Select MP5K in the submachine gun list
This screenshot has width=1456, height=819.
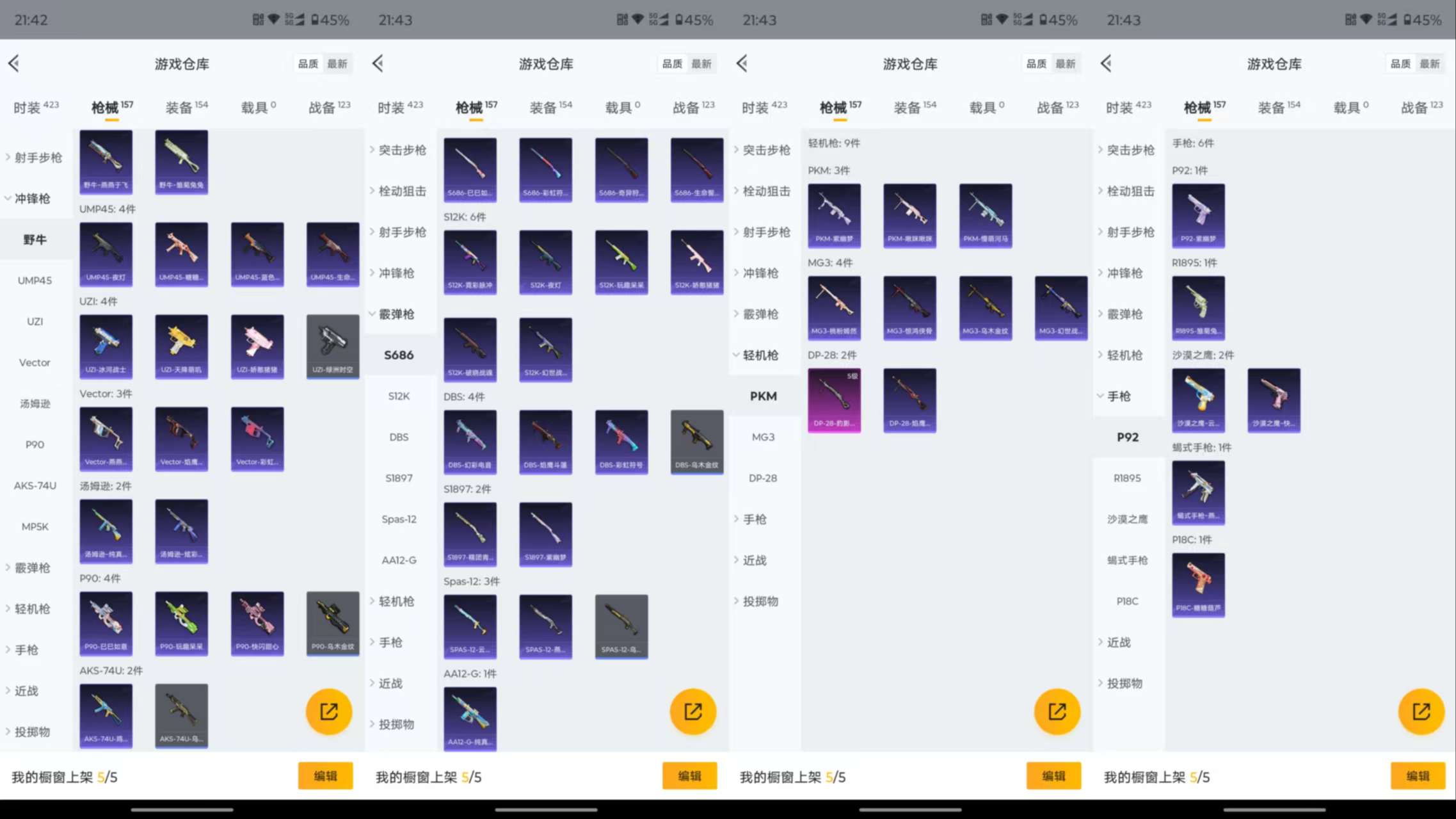tap(35, 526)
